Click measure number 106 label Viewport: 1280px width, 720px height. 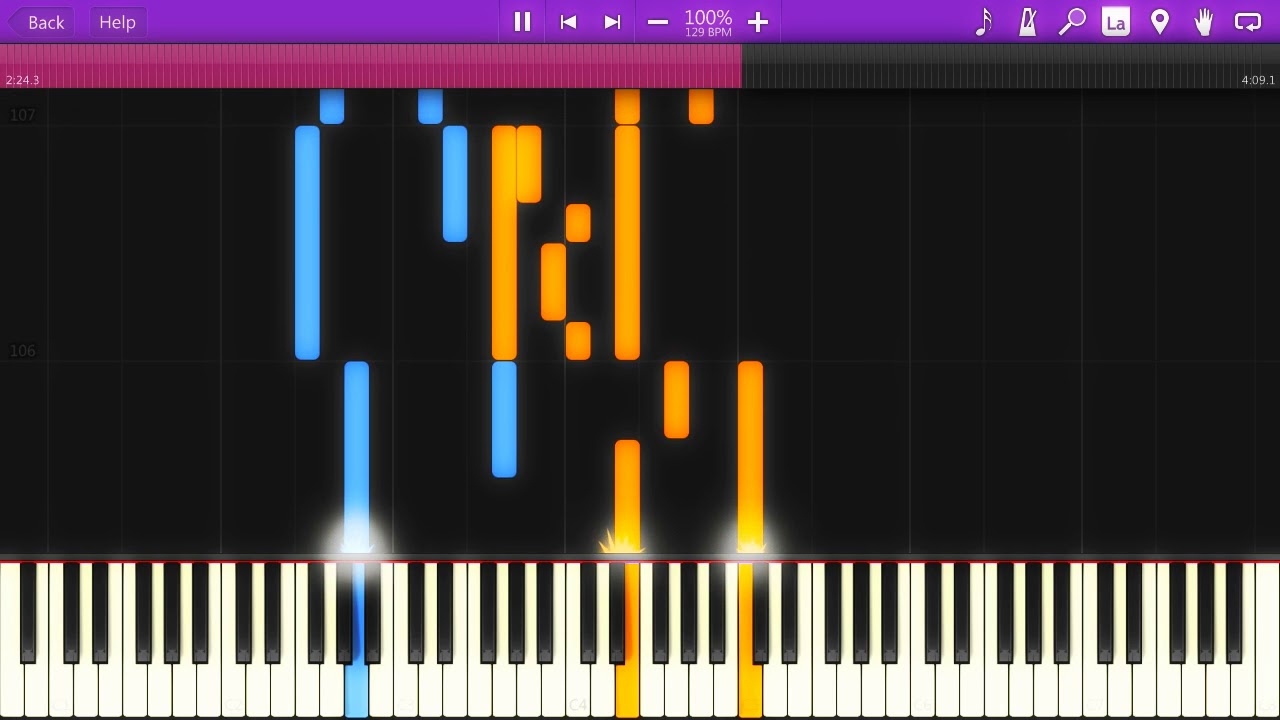pyautogui.click(x=22, y=351)
